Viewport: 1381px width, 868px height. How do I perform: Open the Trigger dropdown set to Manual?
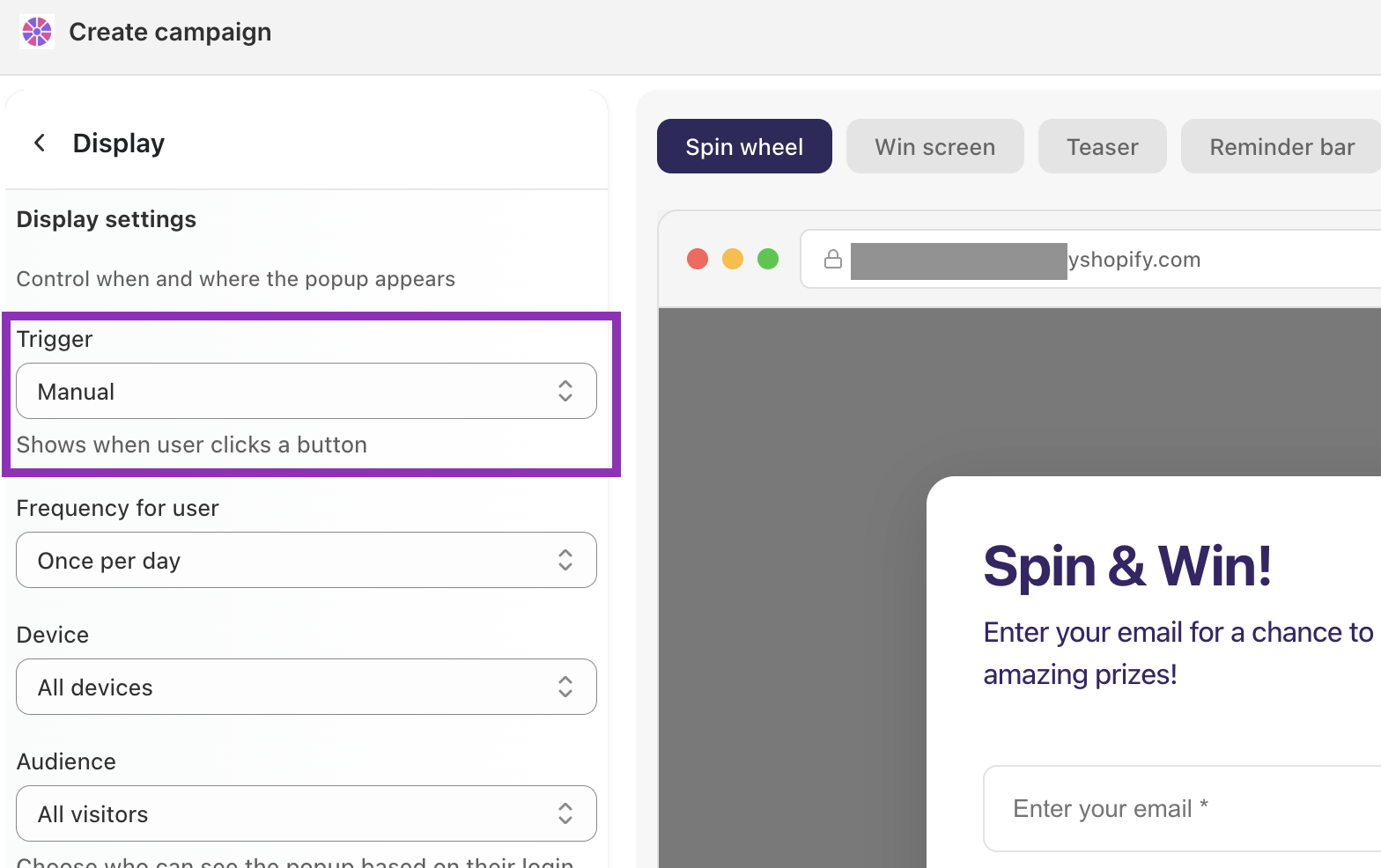point(306,391)
